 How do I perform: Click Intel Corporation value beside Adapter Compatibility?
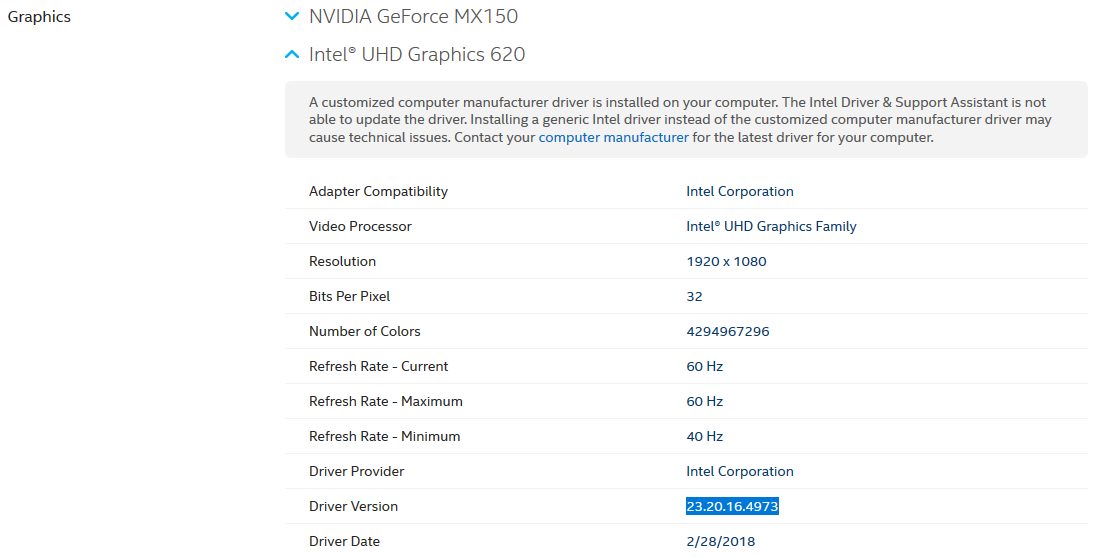point(739,192)
